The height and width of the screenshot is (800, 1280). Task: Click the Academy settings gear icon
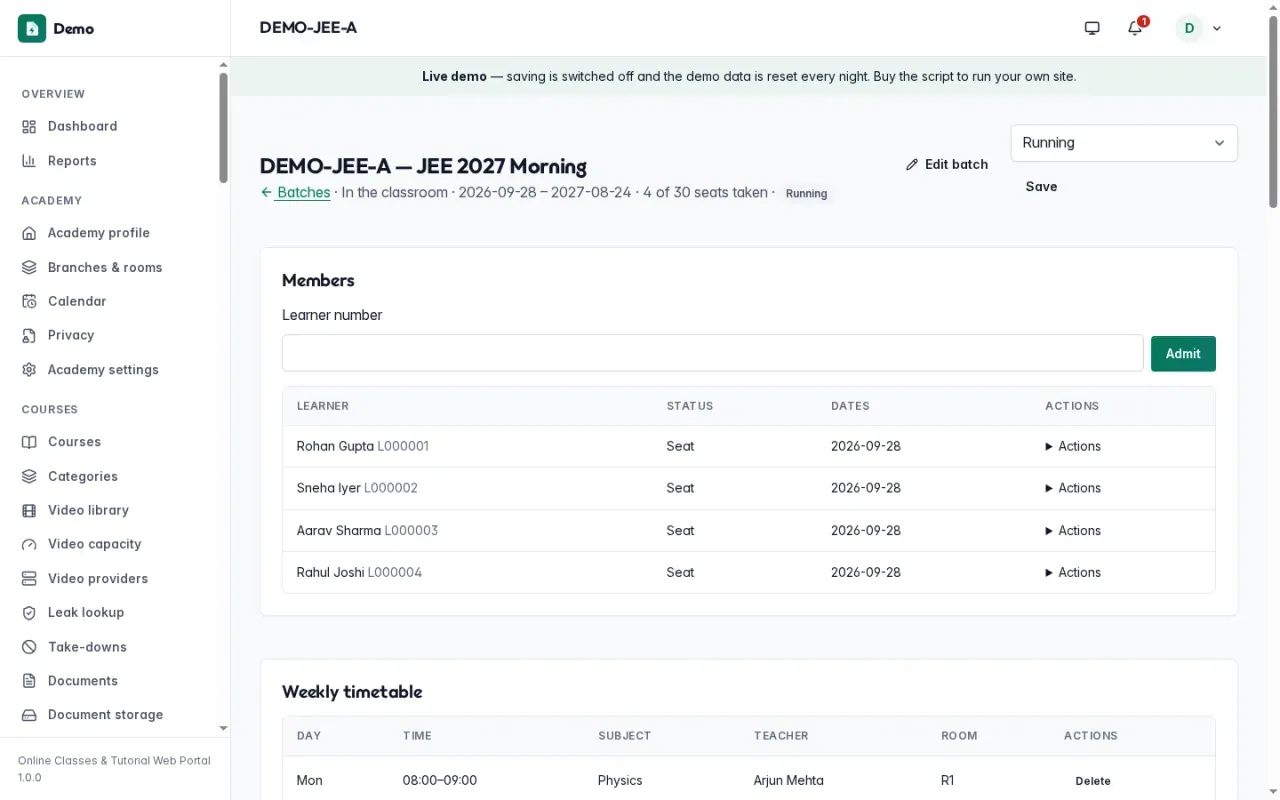(x=29, y=370)
